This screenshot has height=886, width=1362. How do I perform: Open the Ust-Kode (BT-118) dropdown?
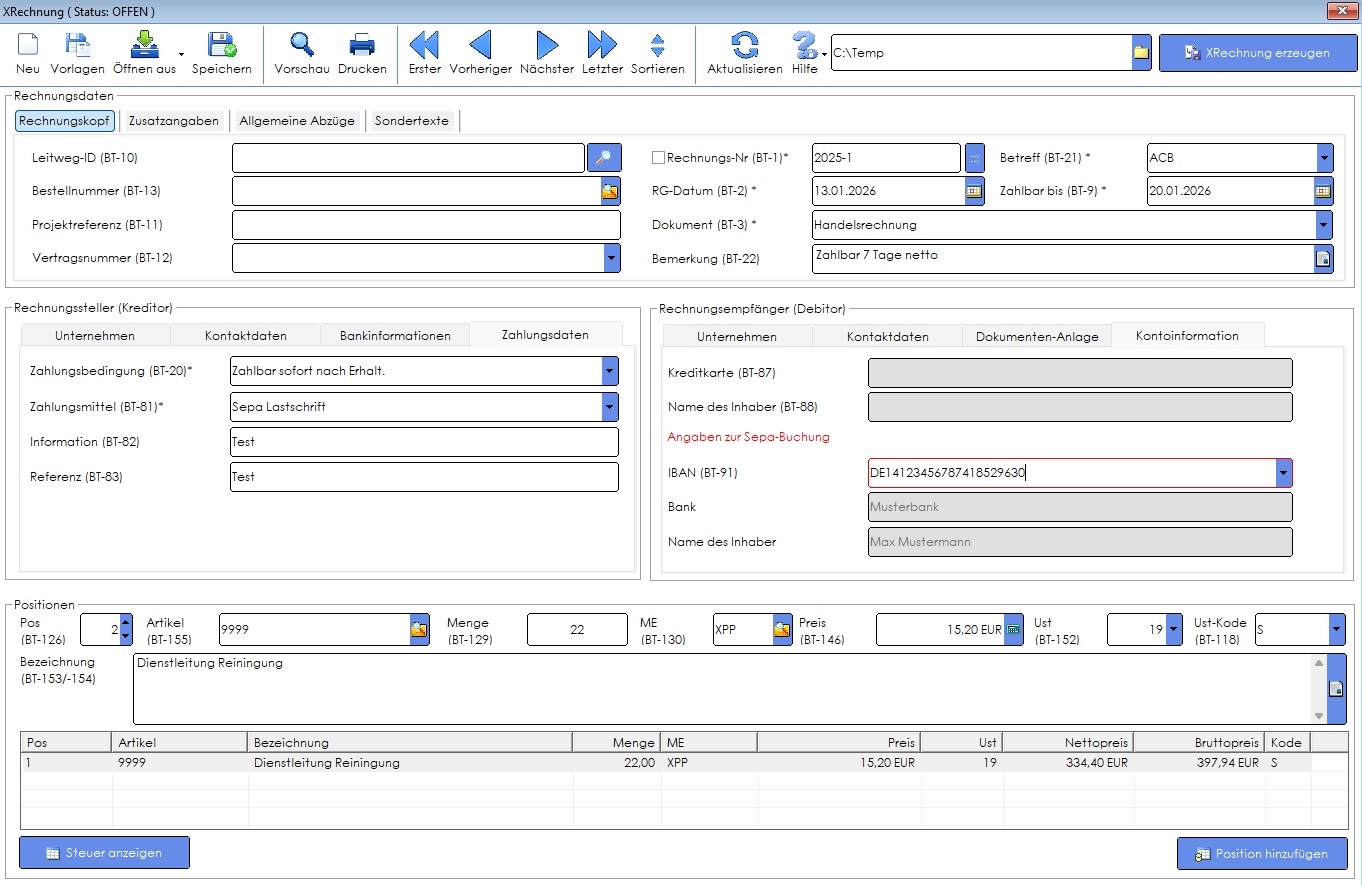1337,630
